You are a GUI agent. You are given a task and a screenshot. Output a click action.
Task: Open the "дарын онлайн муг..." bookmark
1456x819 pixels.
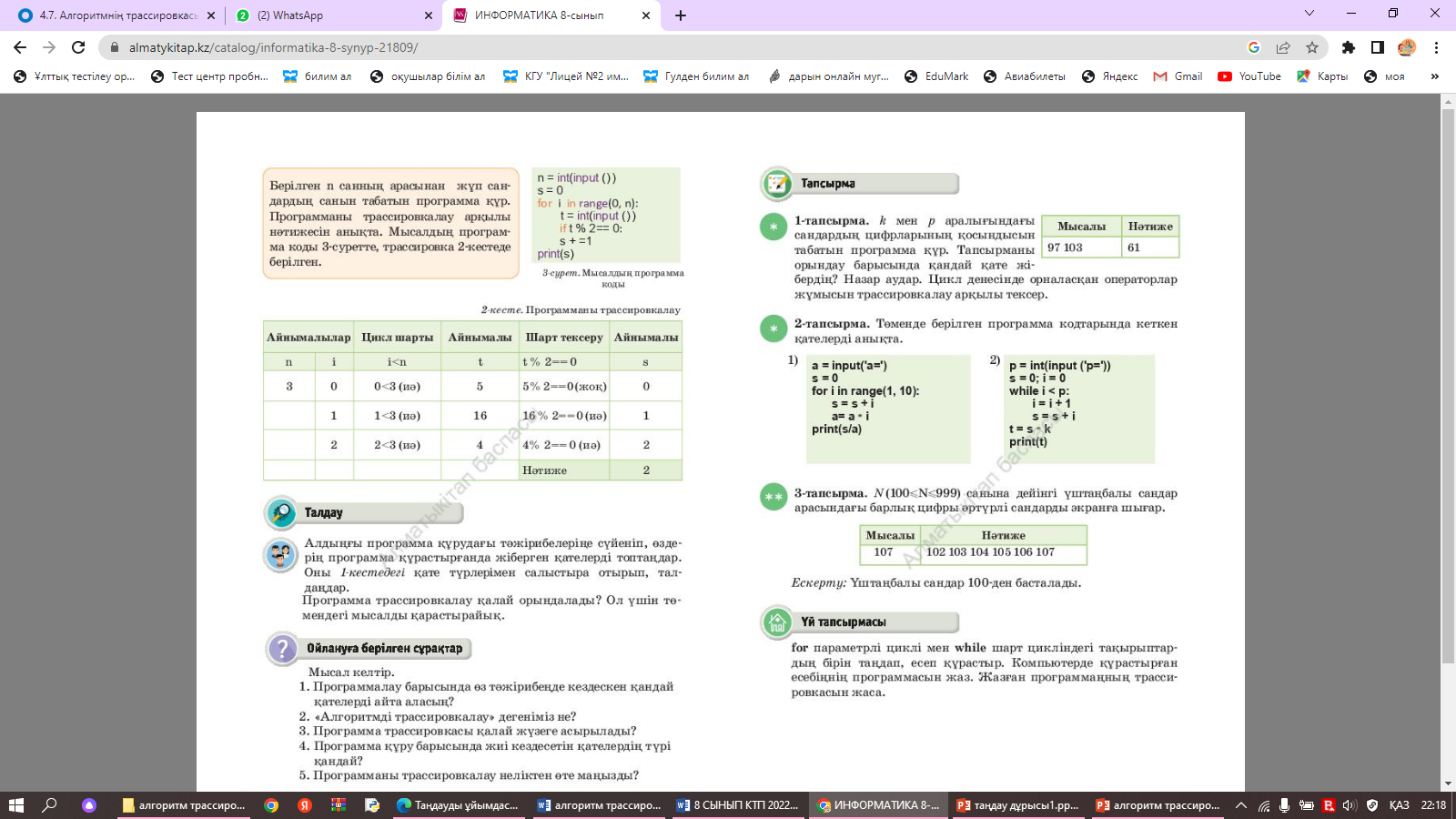point(828,76)
